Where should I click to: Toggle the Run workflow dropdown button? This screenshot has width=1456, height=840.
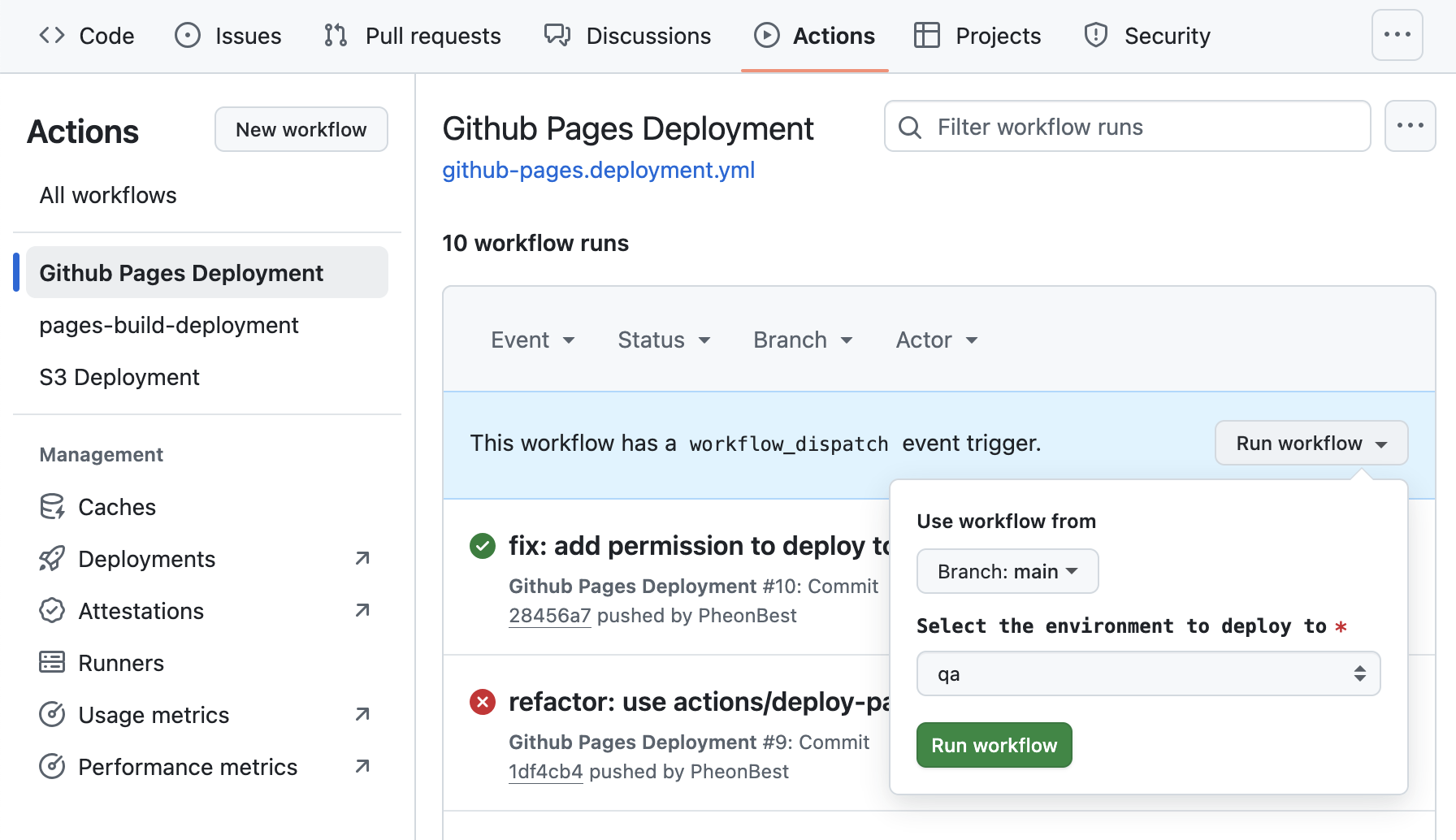[1311, 443]
